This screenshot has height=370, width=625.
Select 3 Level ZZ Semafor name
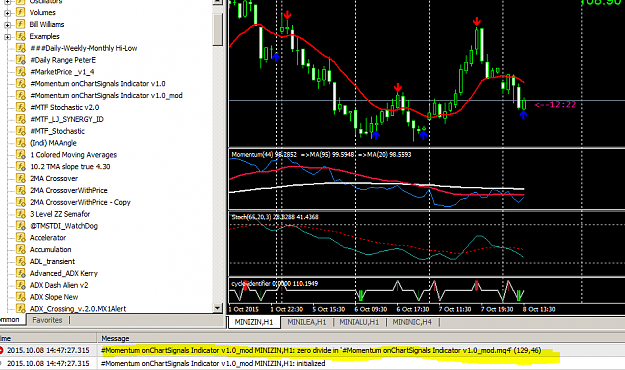[x=60, y=214]
